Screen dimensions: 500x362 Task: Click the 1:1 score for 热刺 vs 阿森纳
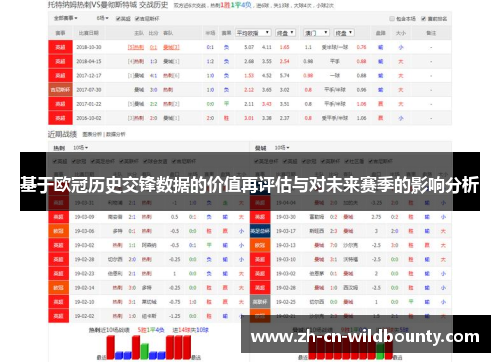click(132, 245)
